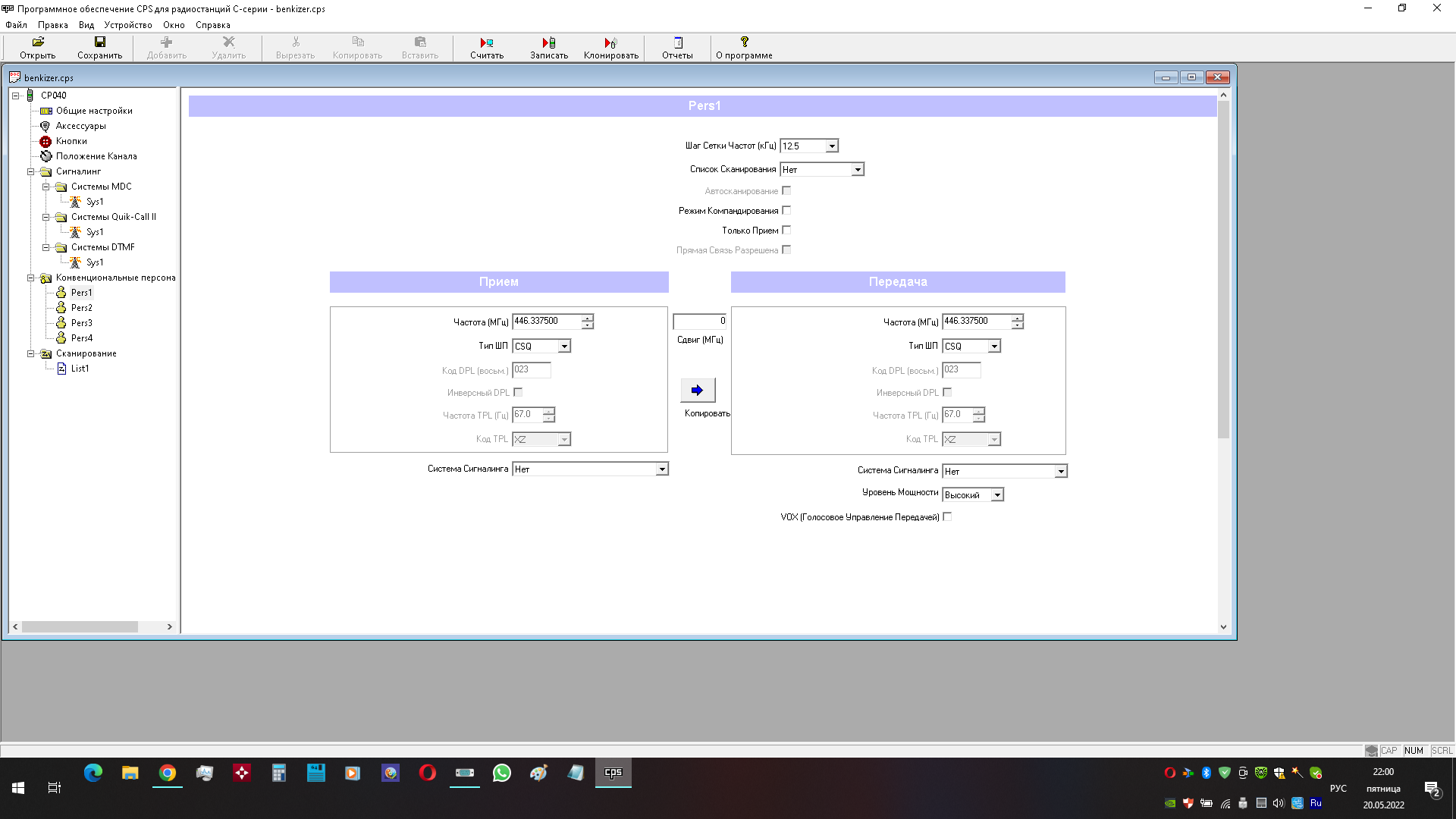Open the Устройство menu

point(127,25)
